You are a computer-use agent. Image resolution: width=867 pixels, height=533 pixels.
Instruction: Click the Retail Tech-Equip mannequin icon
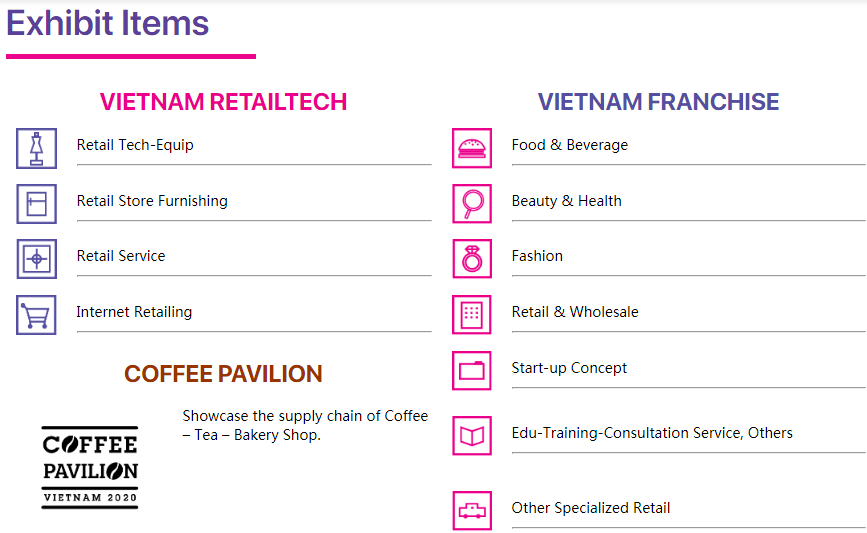point(36,148)
